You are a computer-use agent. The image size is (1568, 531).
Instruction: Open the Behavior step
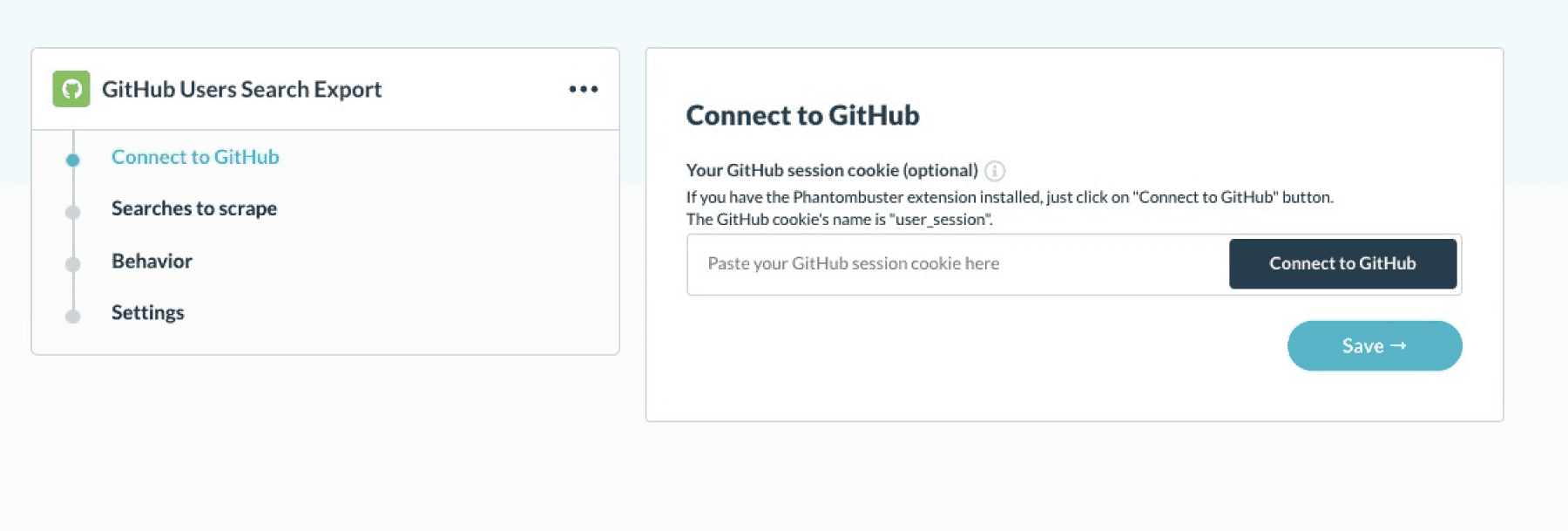point(152,261)
